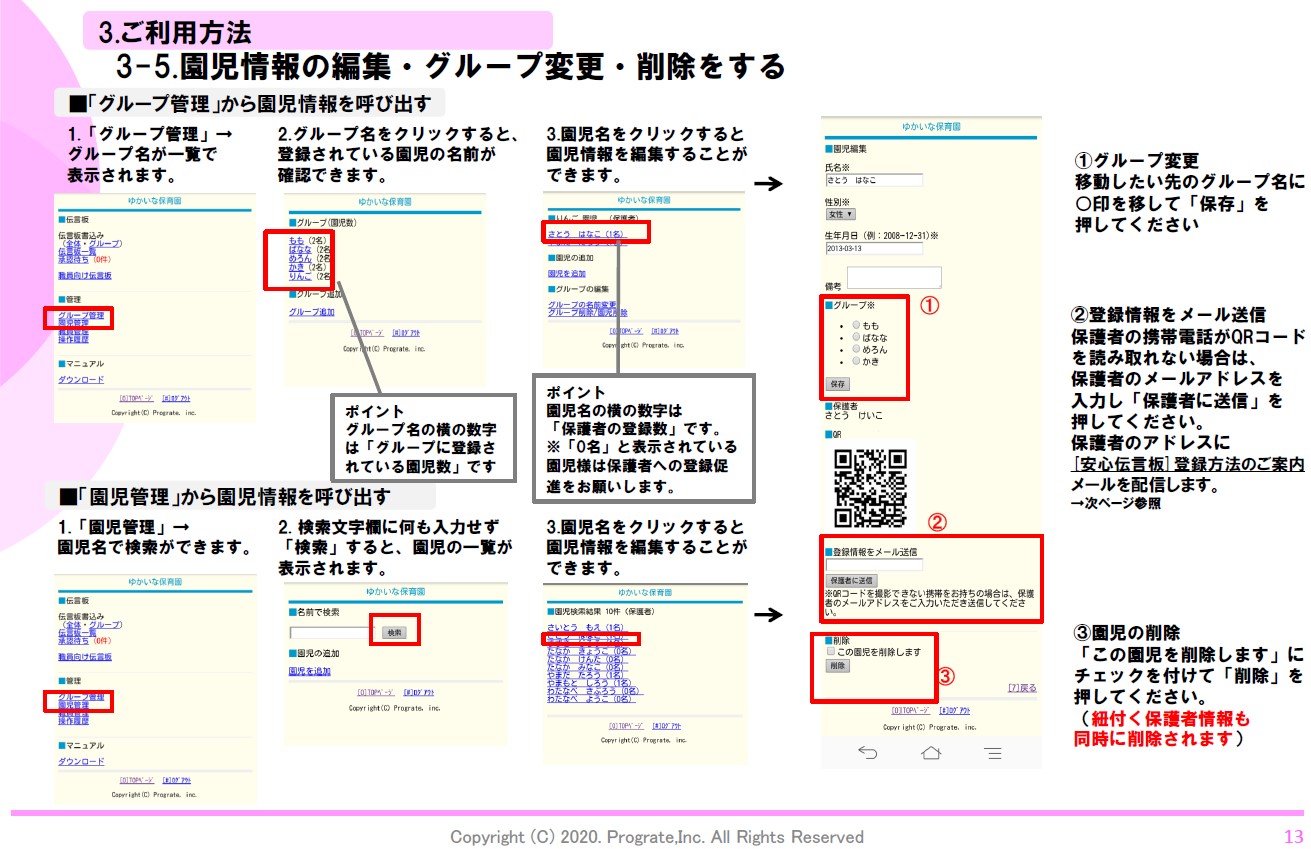This screenshot has width=1311, height=849.
Task: Click the 備考 remarks text area
Action: (x=894, y=277)
